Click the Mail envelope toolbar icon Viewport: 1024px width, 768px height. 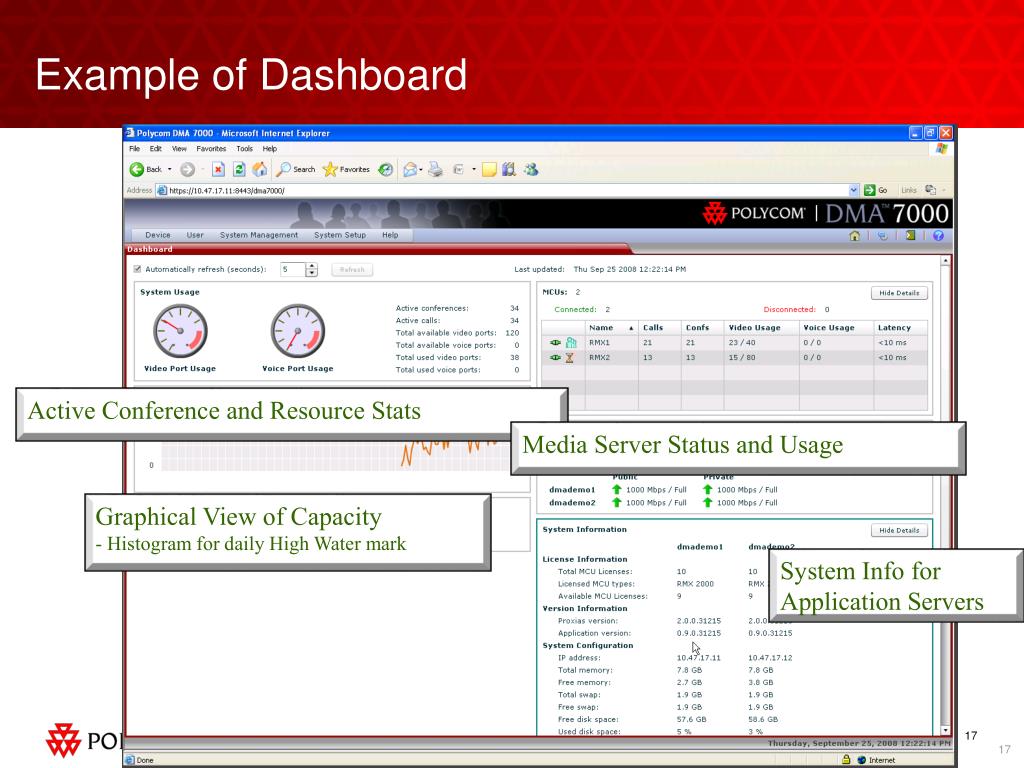point(409,170)
